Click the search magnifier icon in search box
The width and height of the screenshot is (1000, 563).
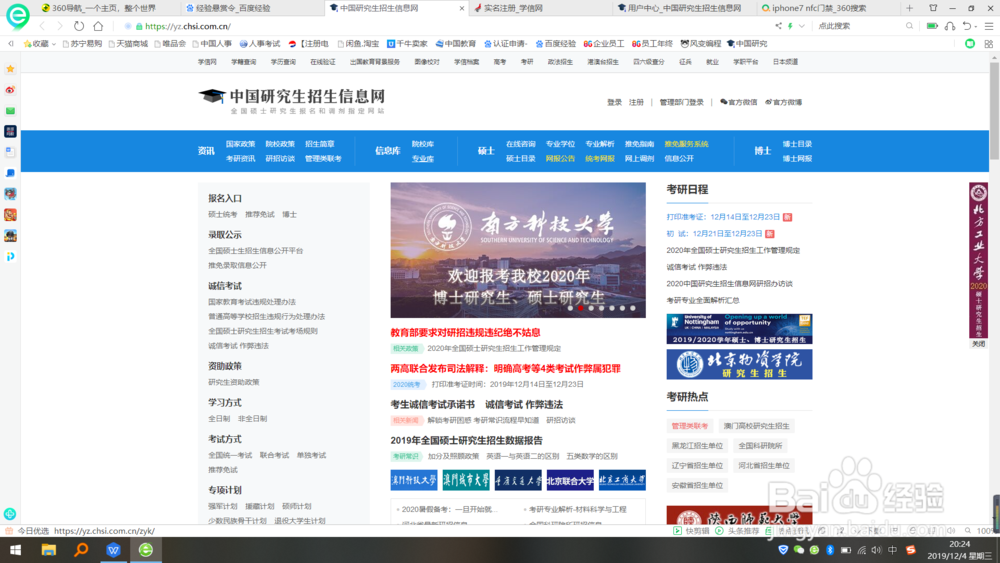tap(909, 26)
